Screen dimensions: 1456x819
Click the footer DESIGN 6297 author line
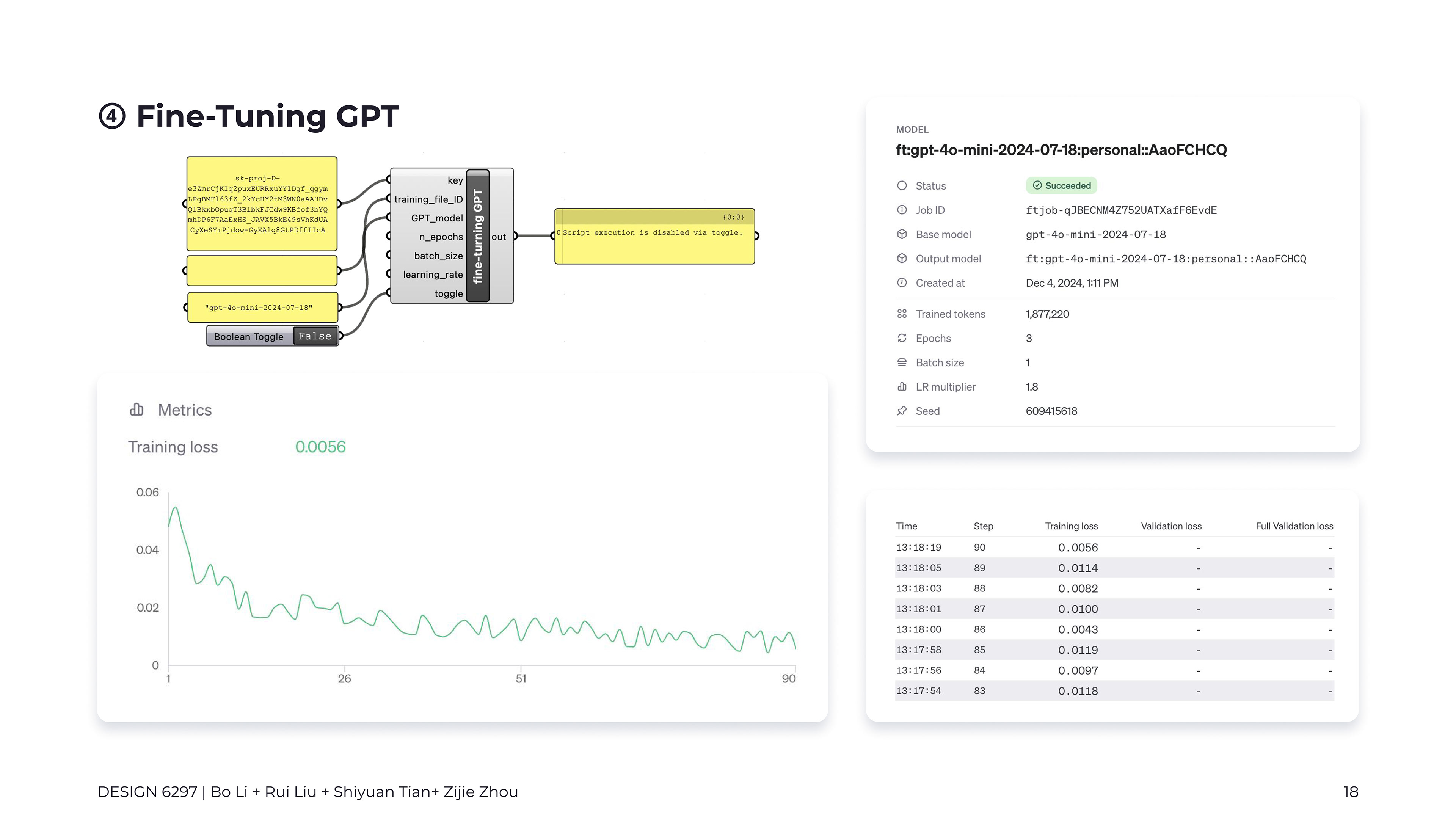click(308, 791)
